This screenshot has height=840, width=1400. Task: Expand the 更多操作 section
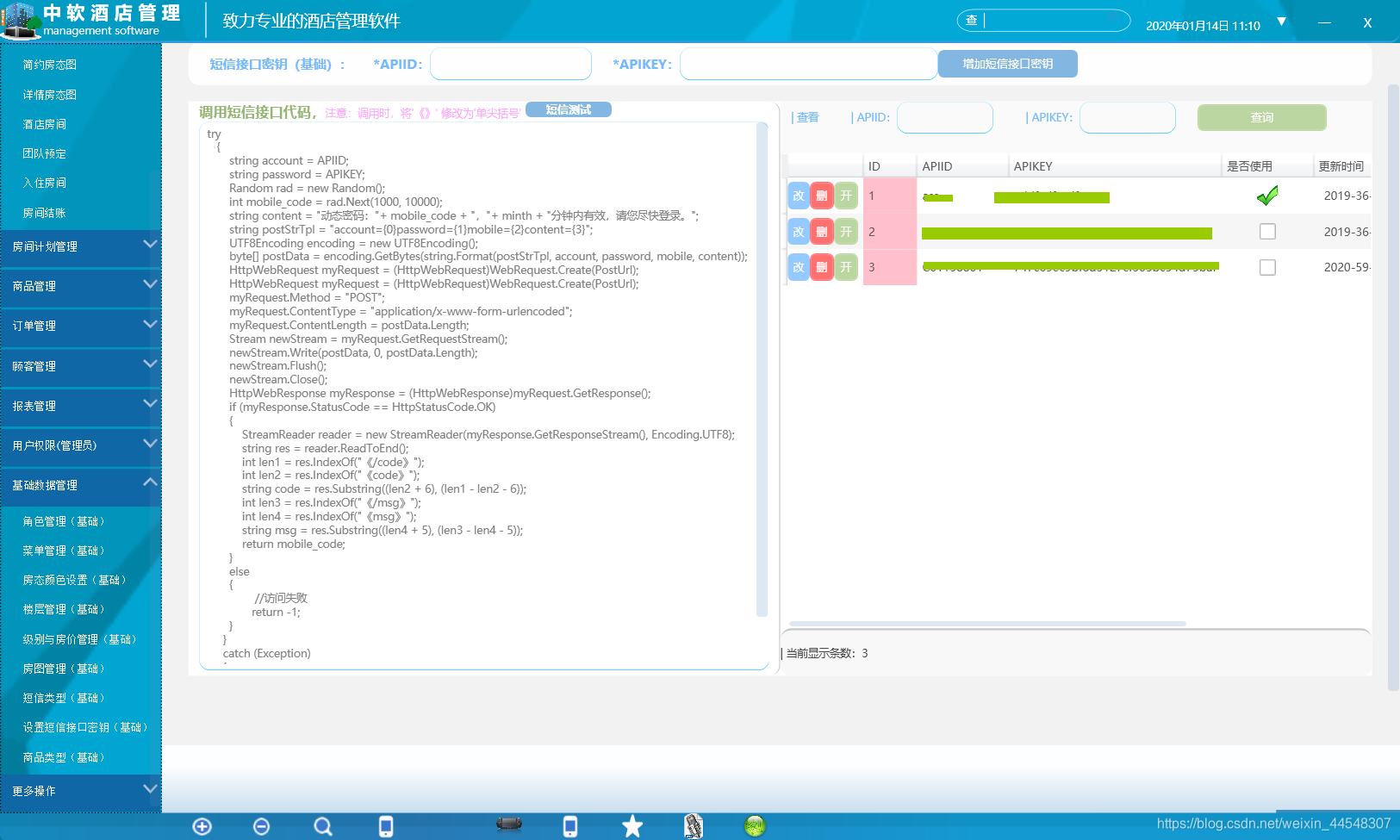81,791
